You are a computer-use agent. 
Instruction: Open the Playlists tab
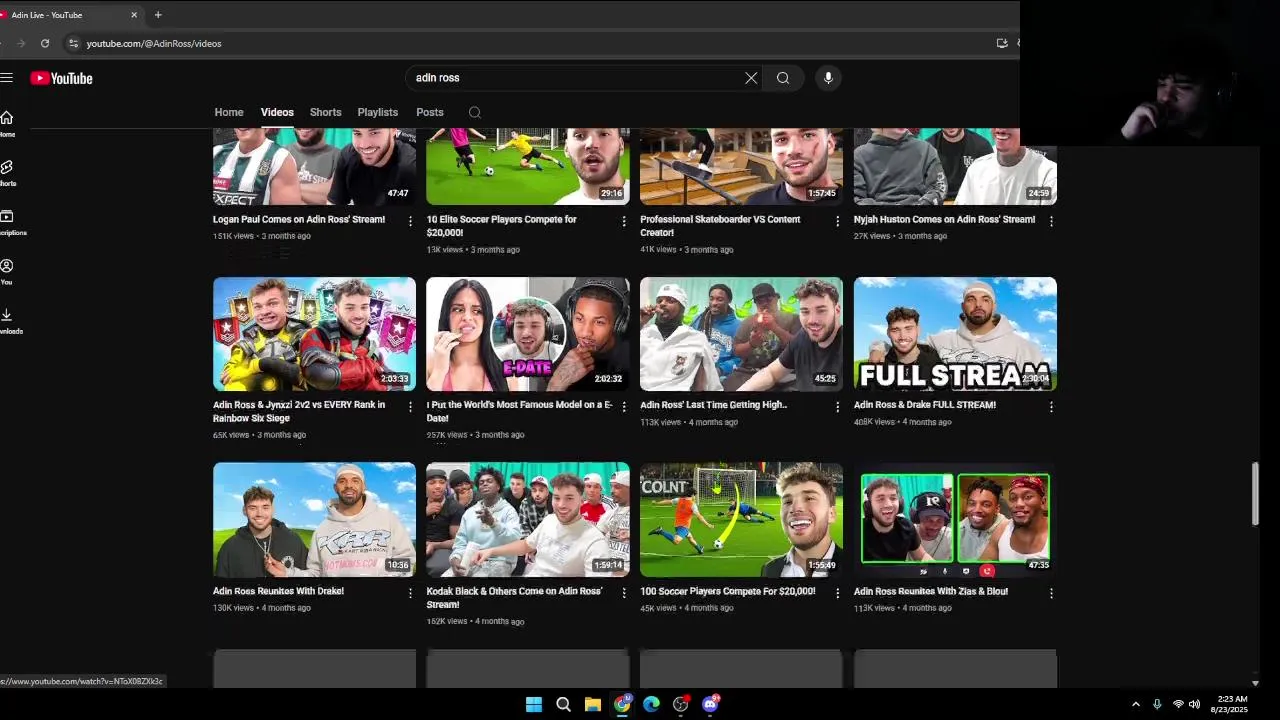tap(378, 112)
